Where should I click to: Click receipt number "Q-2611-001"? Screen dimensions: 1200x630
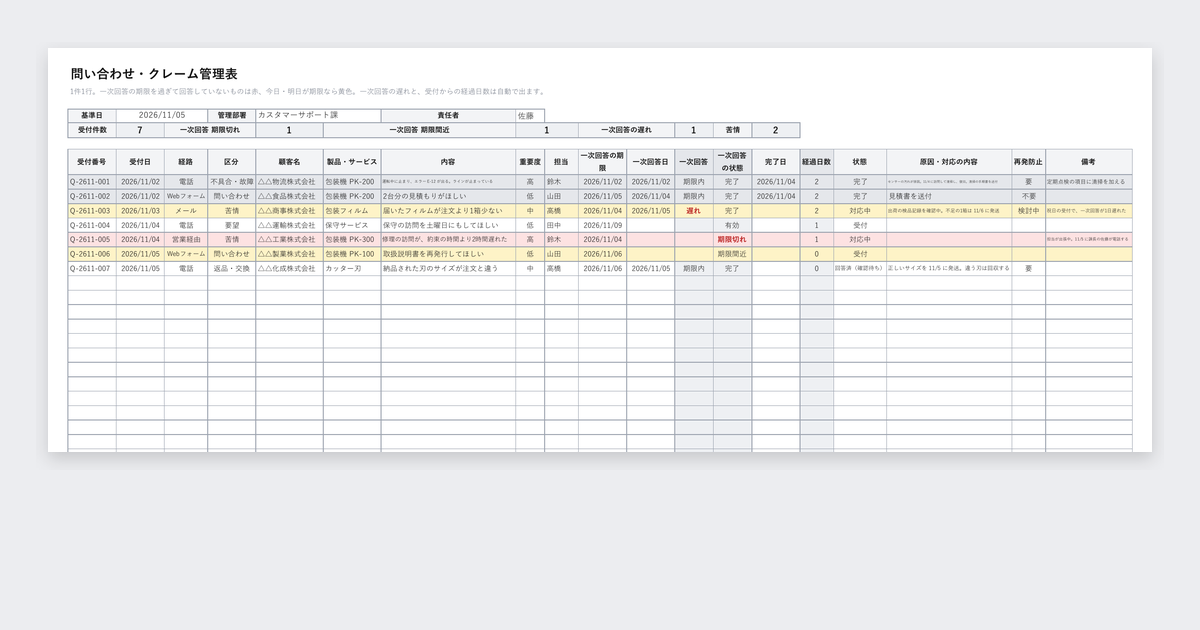click(x=91, y=182)
